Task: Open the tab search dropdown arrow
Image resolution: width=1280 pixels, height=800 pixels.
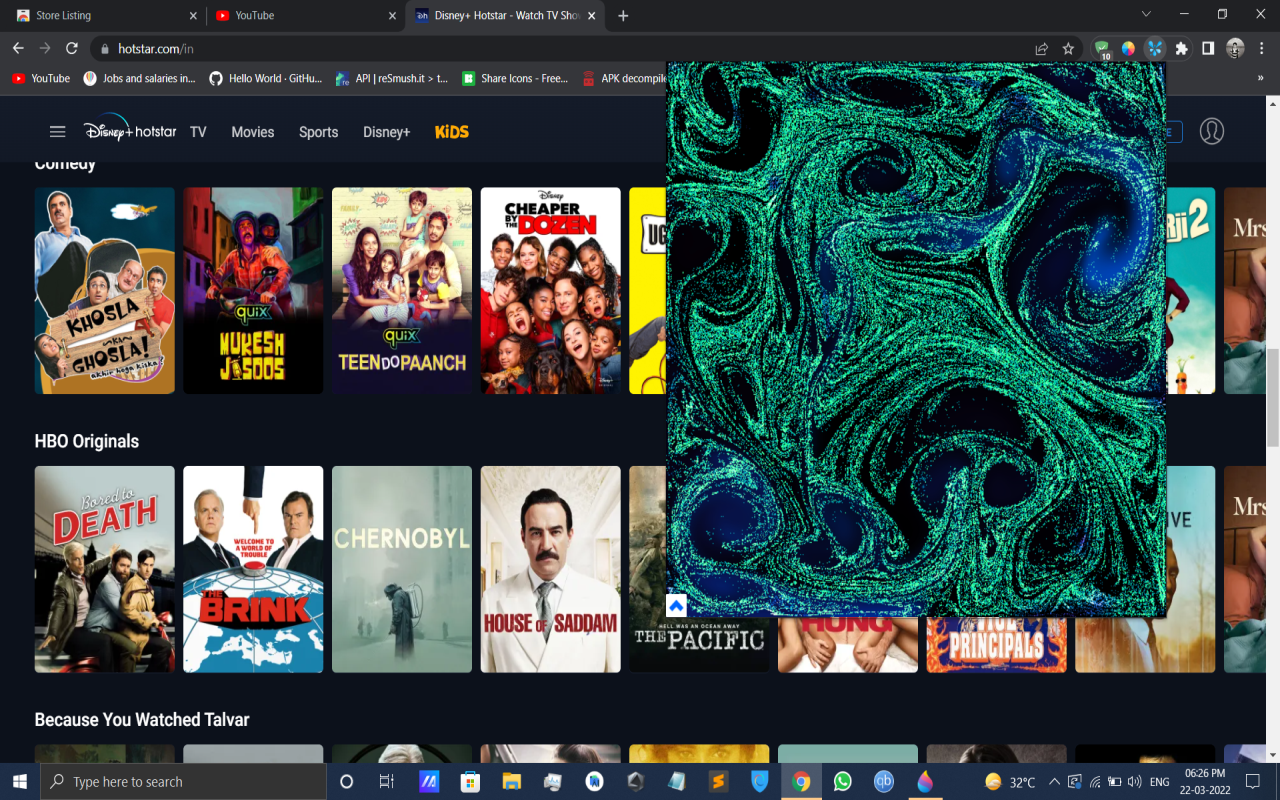Action: point(1146,15)
